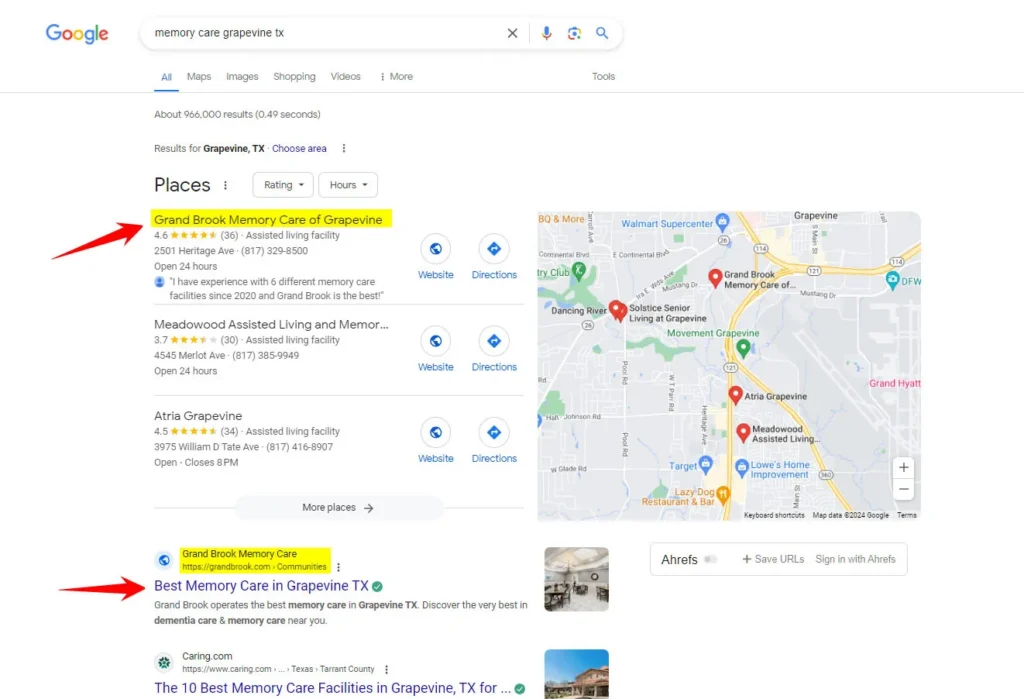The width and height of the screenshot is (1024, 699).
Task: Open Best Memory Care in Grapevine TX link
Action: pos(261,586)
